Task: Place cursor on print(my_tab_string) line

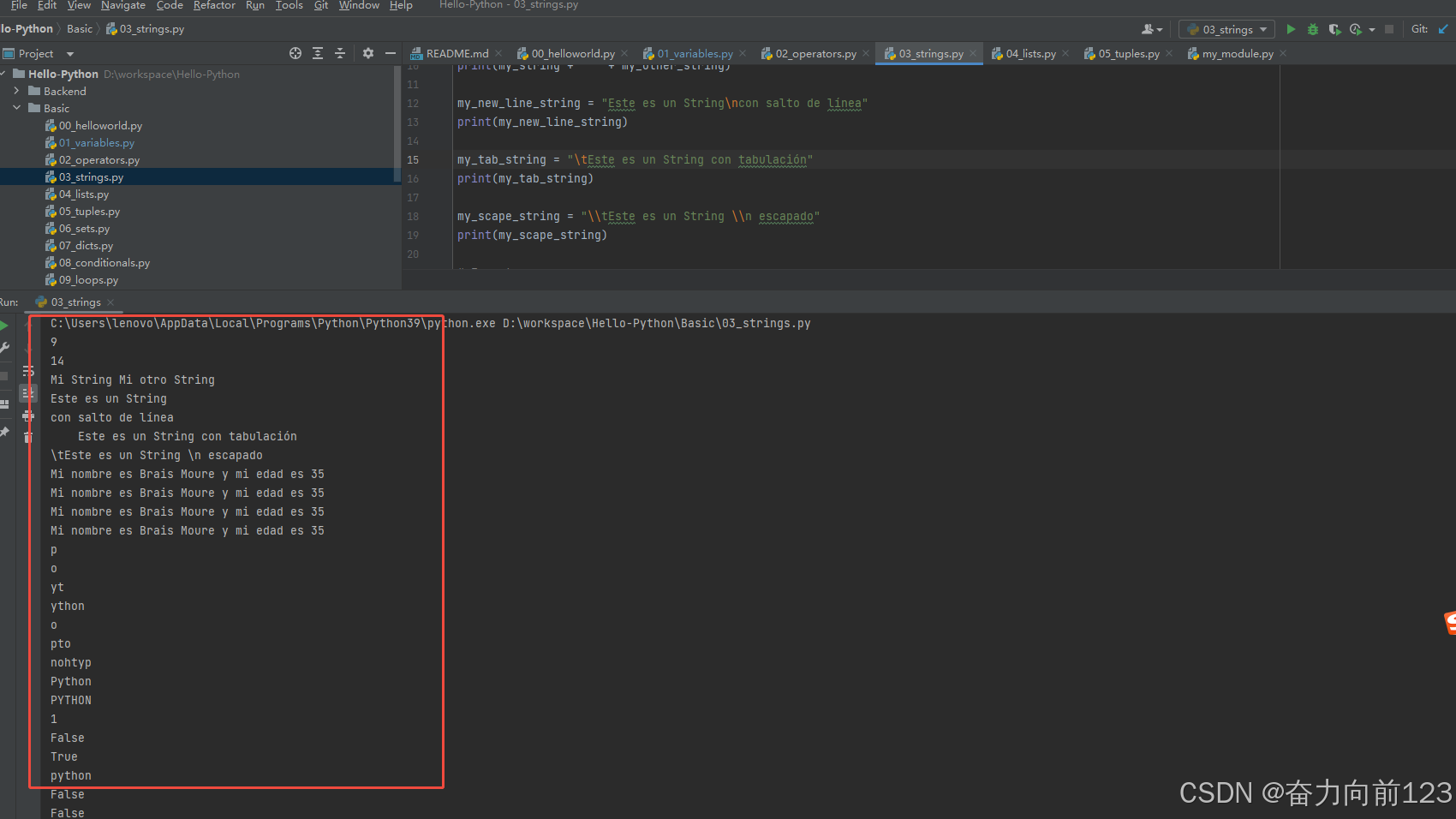Action: [x=525, y=179]
